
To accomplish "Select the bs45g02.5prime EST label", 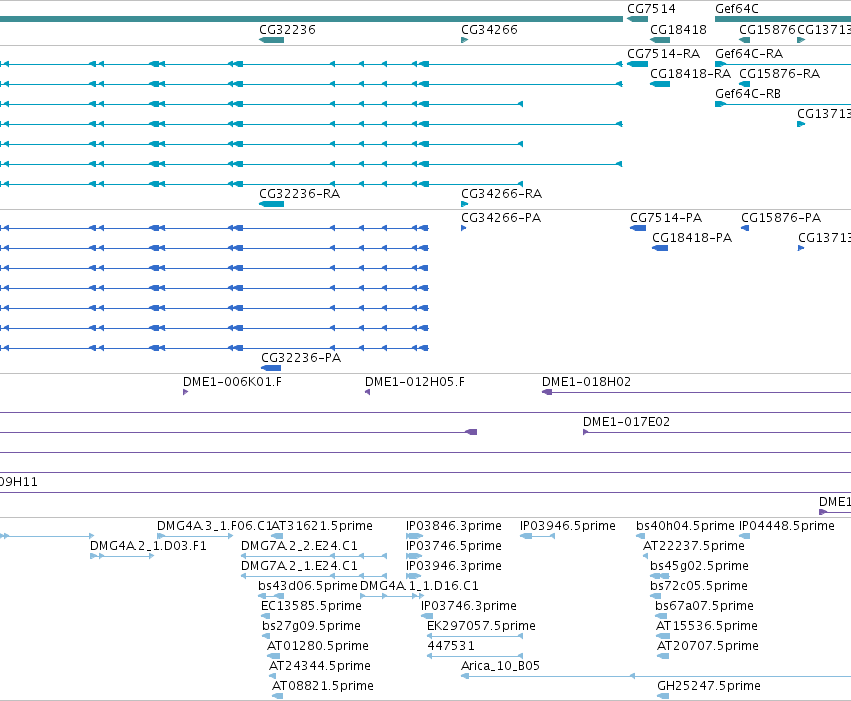I will (x=700, y=566).
